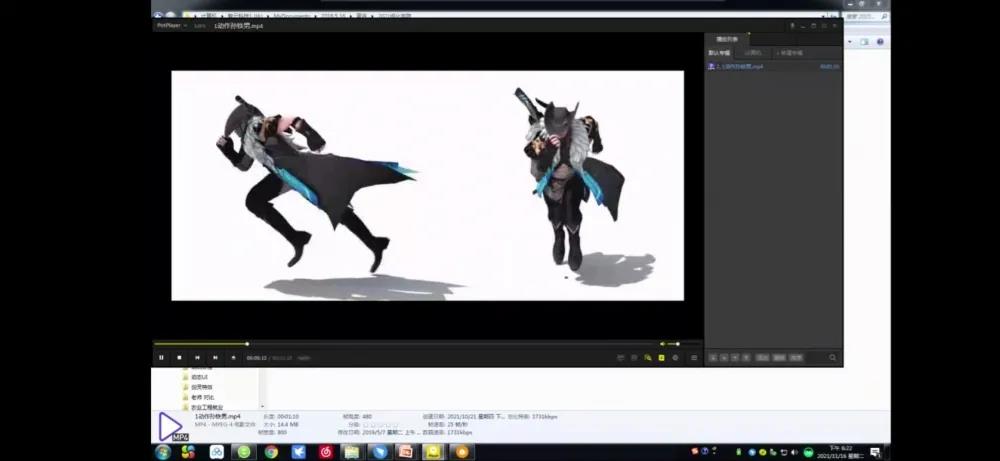The width and height of the screenshot is (1000, 461).
Task: Click the stop playback button
Action: [179, 357]
